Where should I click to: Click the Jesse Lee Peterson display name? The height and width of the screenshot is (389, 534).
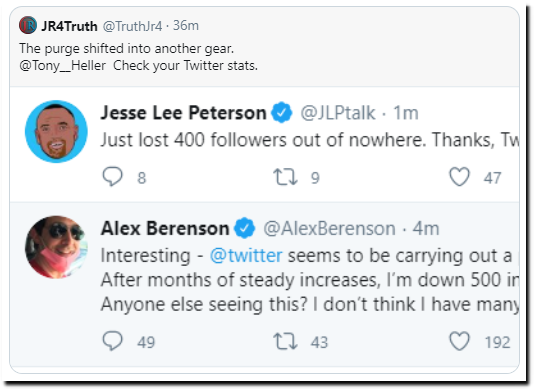pyautogui.click(x=183, y=113)
